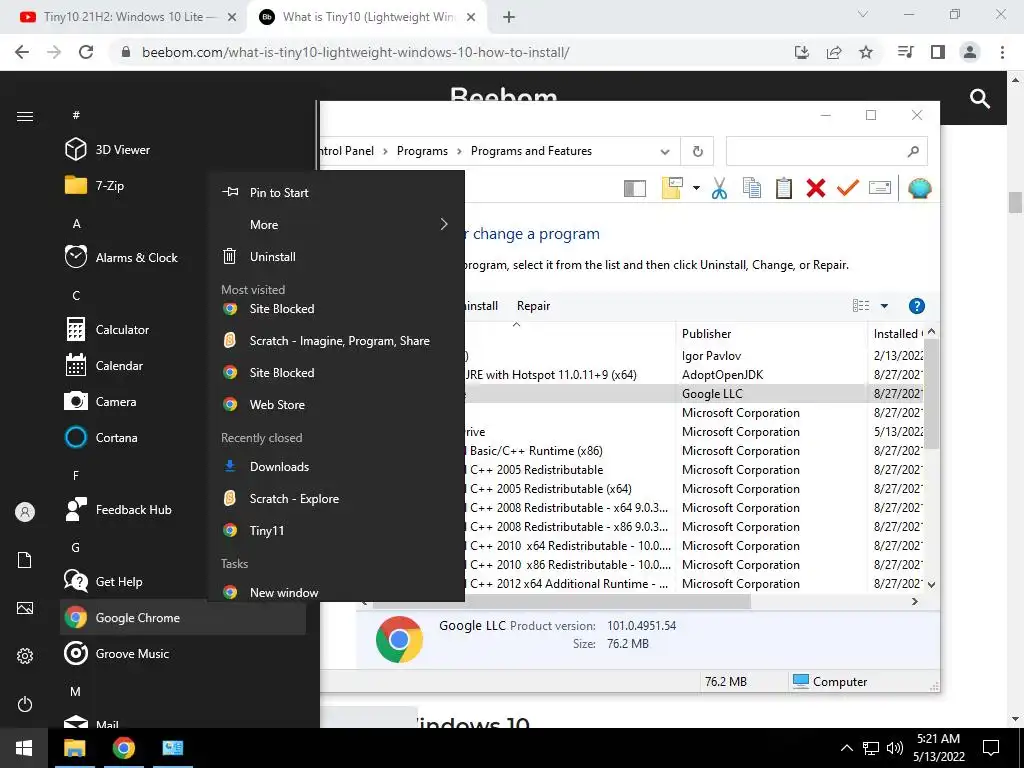Open Documents from Start sidebar

(25, 560)
